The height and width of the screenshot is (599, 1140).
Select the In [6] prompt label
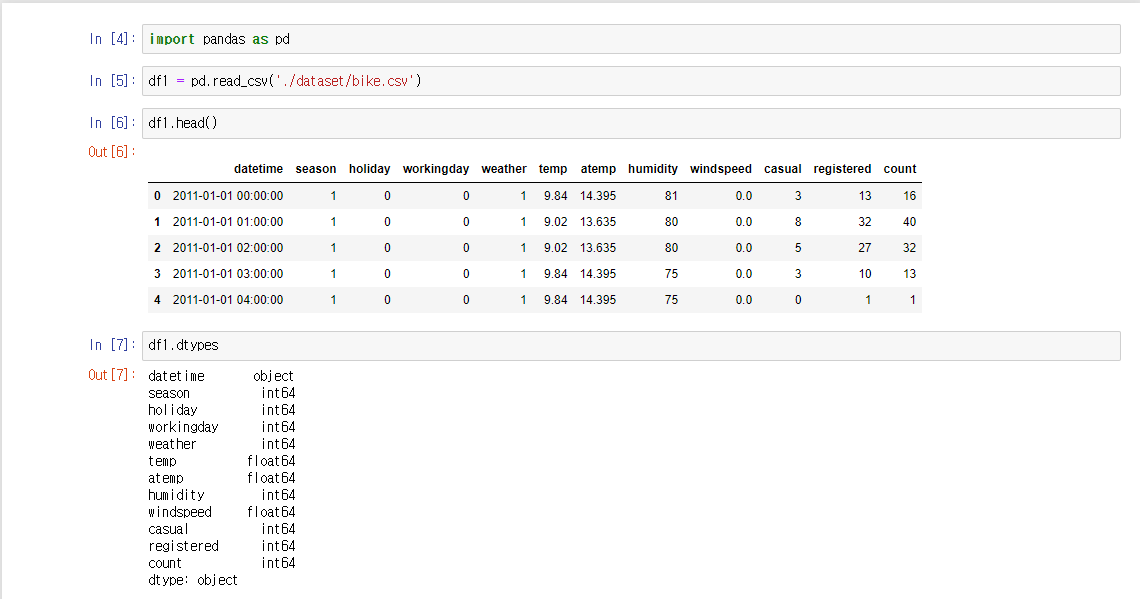coord(112,123)
